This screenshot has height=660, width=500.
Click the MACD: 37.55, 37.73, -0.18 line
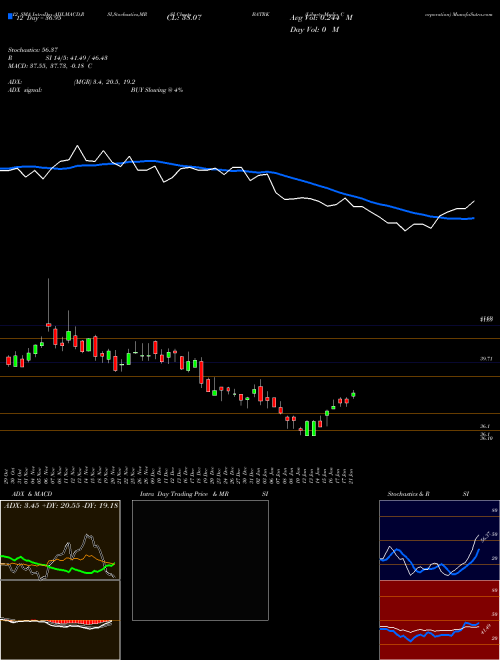(50, 66)
